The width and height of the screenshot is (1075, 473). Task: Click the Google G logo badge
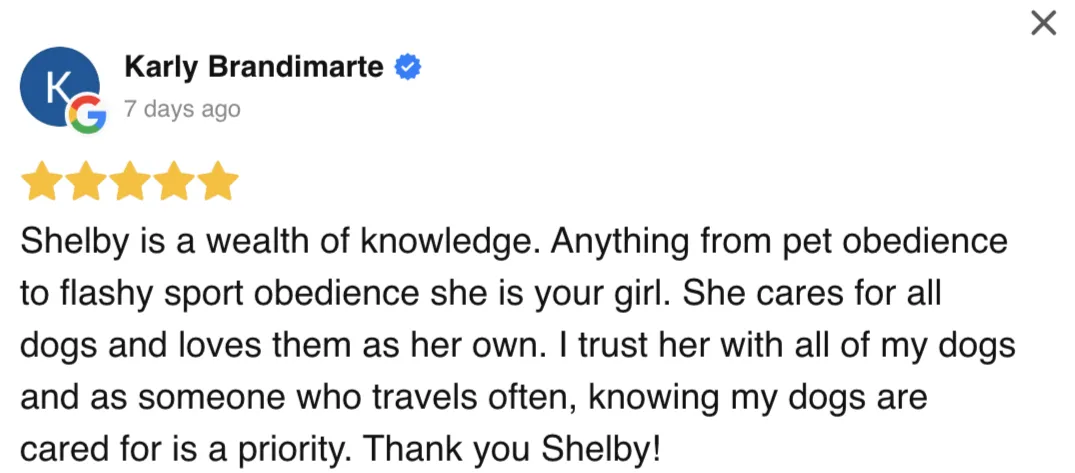pos(86,115)
